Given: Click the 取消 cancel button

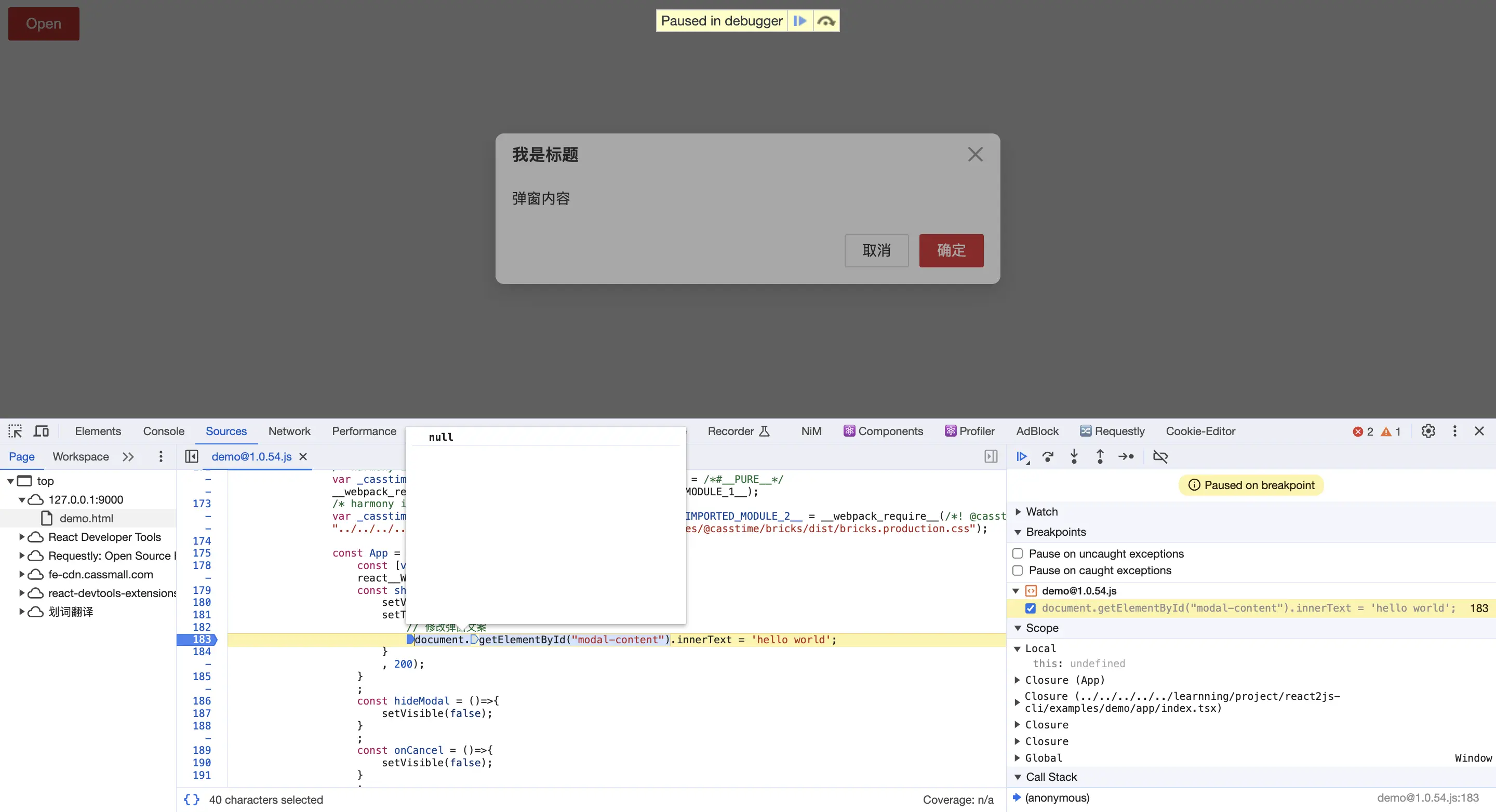Looking at the screenshot, I should (876, 250).
